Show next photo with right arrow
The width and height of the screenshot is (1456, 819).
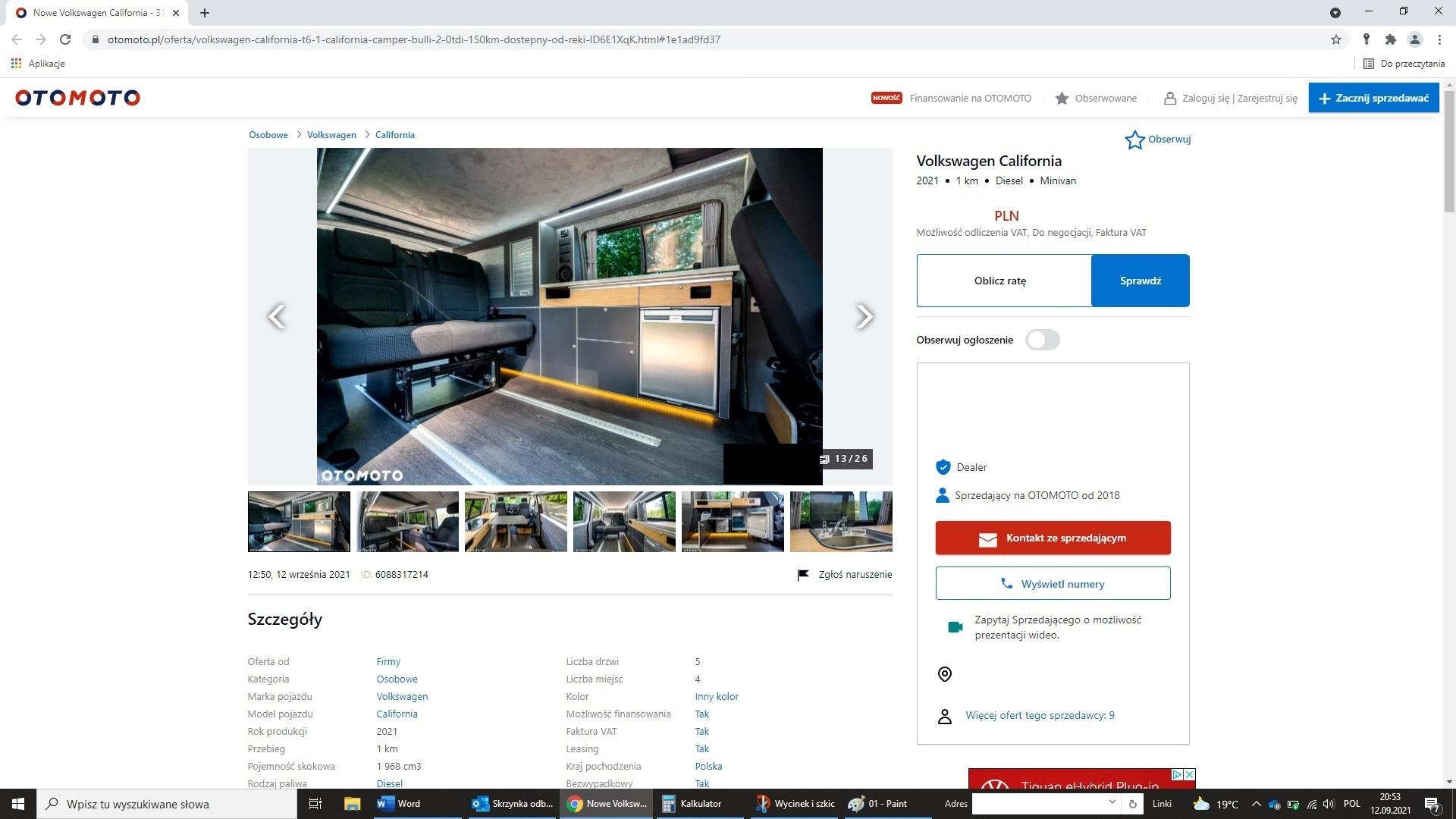(864, 316)
